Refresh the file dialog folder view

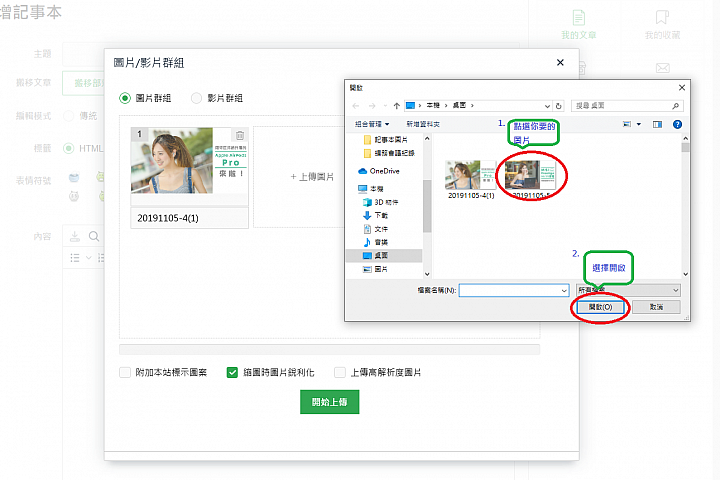tap(558, 106)
